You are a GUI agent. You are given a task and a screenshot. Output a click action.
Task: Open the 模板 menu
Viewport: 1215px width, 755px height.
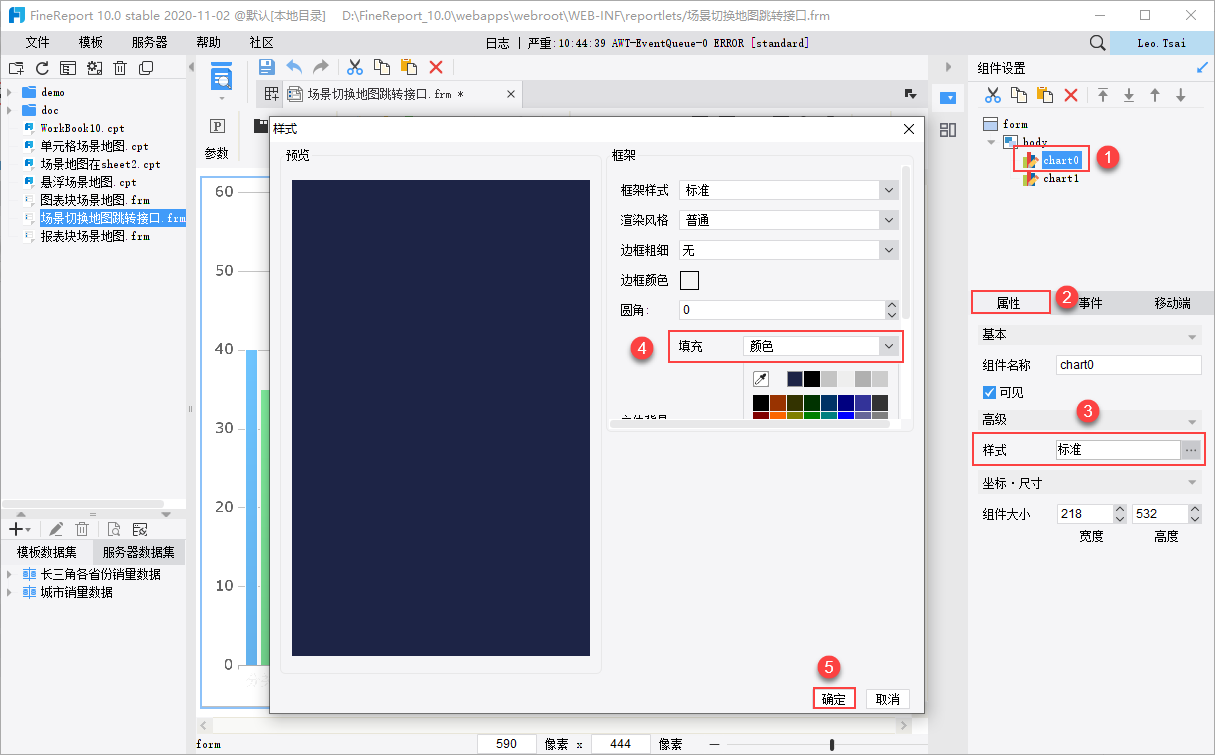(91, 43)
